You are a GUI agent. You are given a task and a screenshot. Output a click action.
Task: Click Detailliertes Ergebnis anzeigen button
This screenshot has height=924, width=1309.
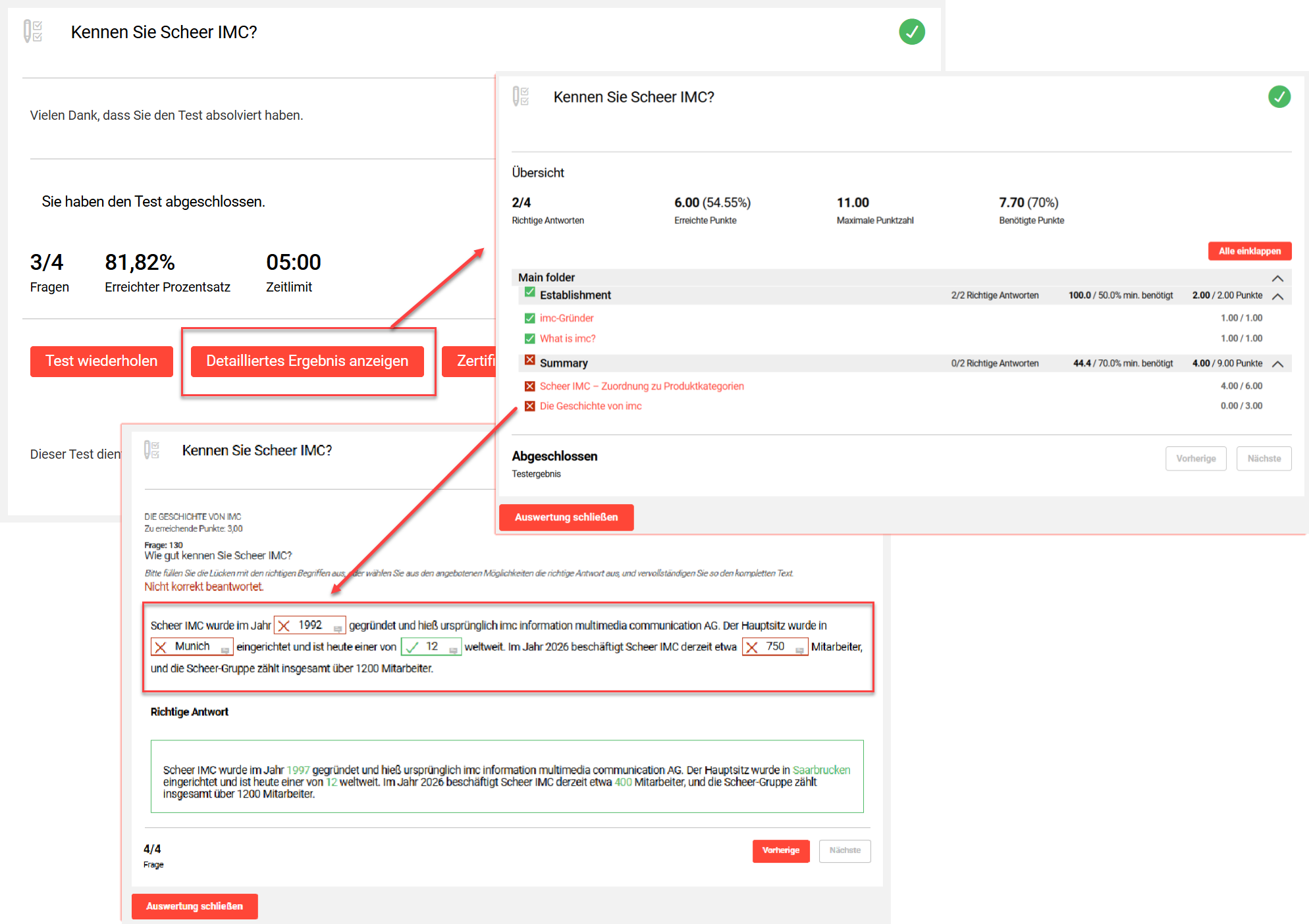click(307, 361)
